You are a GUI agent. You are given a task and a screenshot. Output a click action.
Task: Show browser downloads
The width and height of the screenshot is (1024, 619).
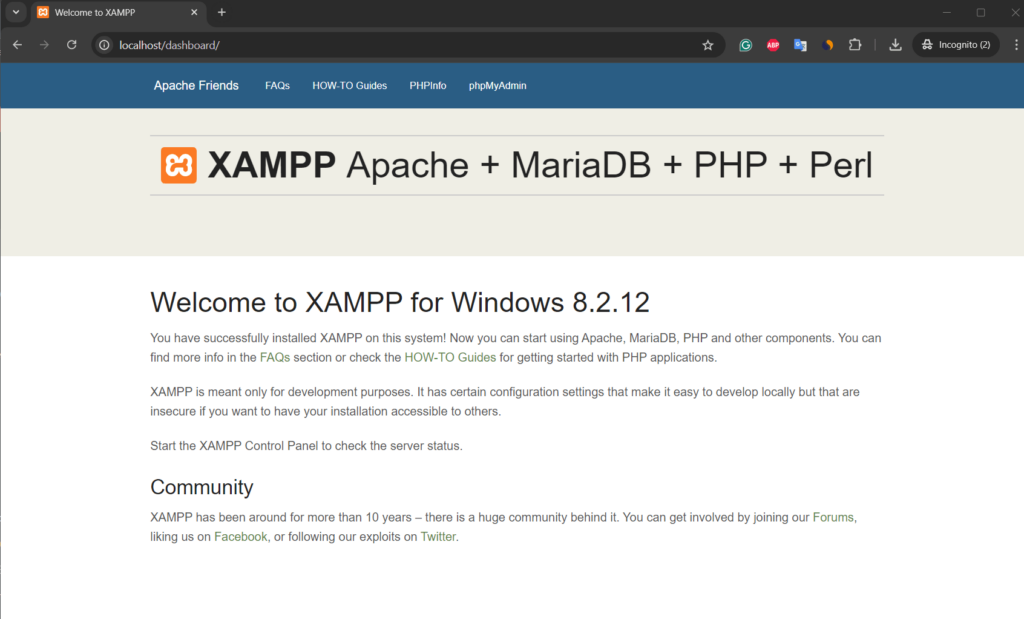point(895,45)
